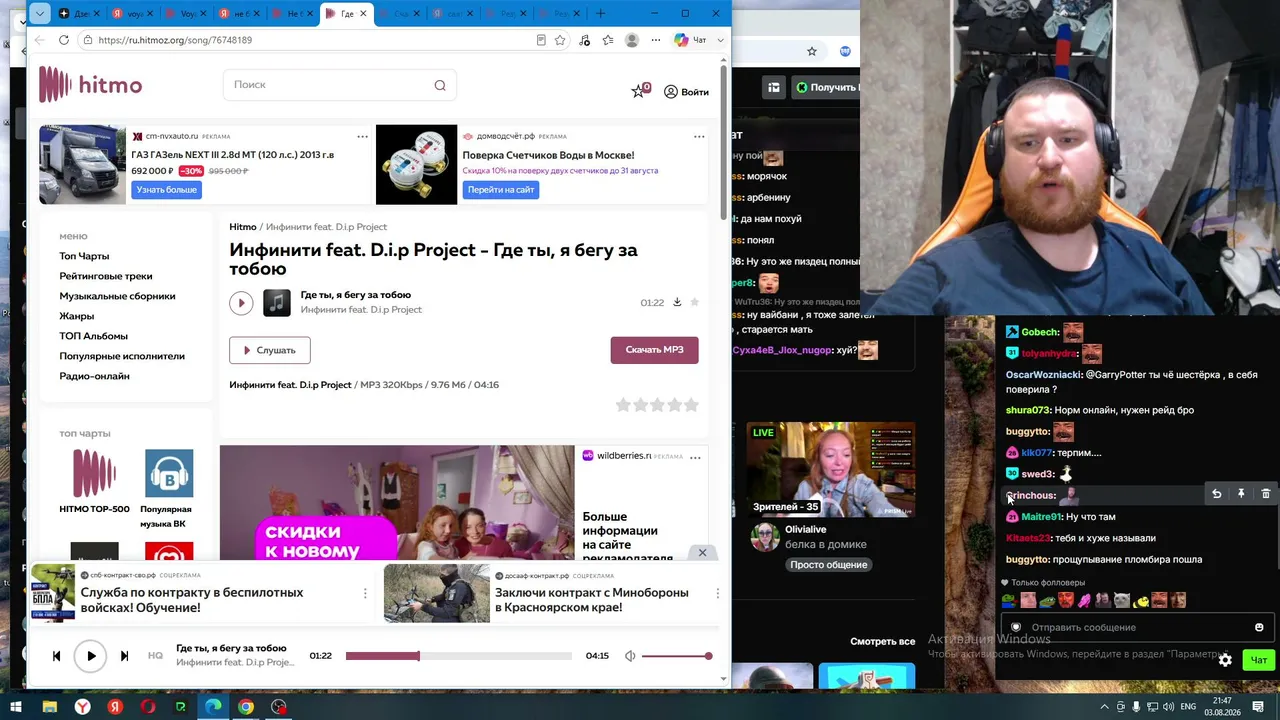The image size is (1280, 720).
Task: Open Радио-онлайн menu item
Action: [94, 376]
